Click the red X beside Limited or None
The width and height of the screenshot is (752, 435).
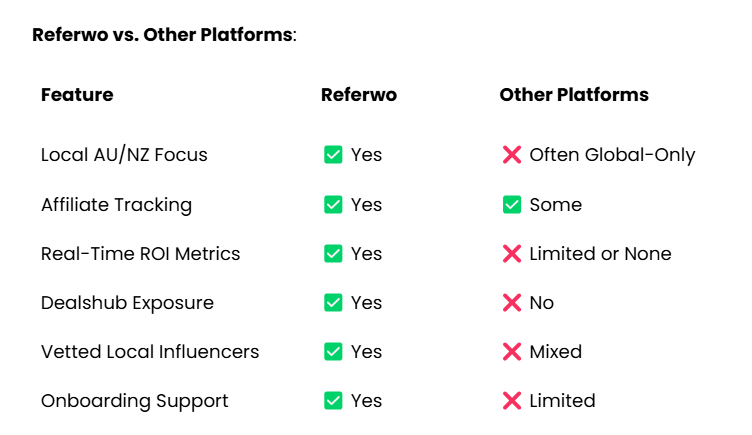pyautogui.click(x=511, y=254)
